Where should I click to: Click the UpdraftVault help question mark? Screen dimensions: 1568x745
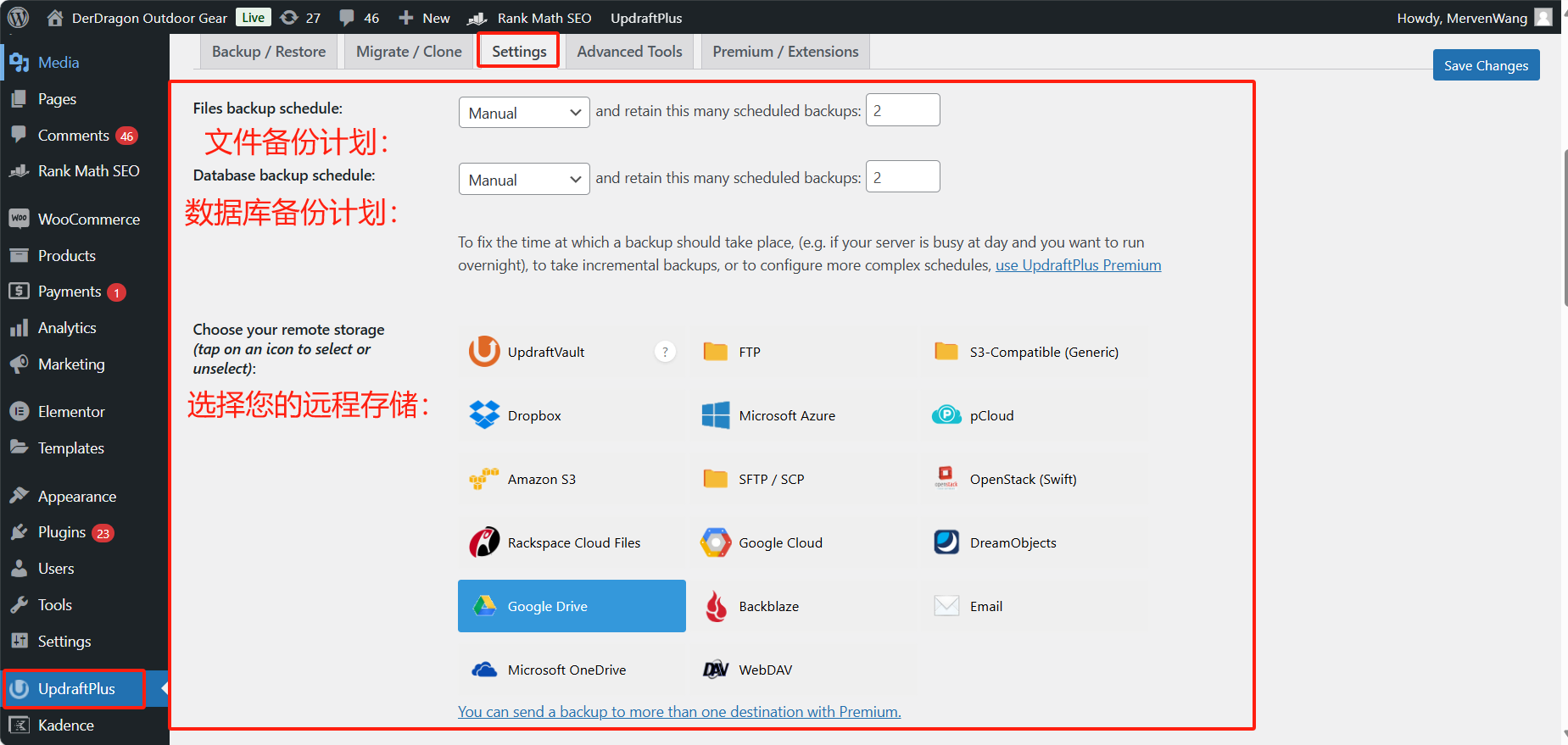click(x=665, y=352)
